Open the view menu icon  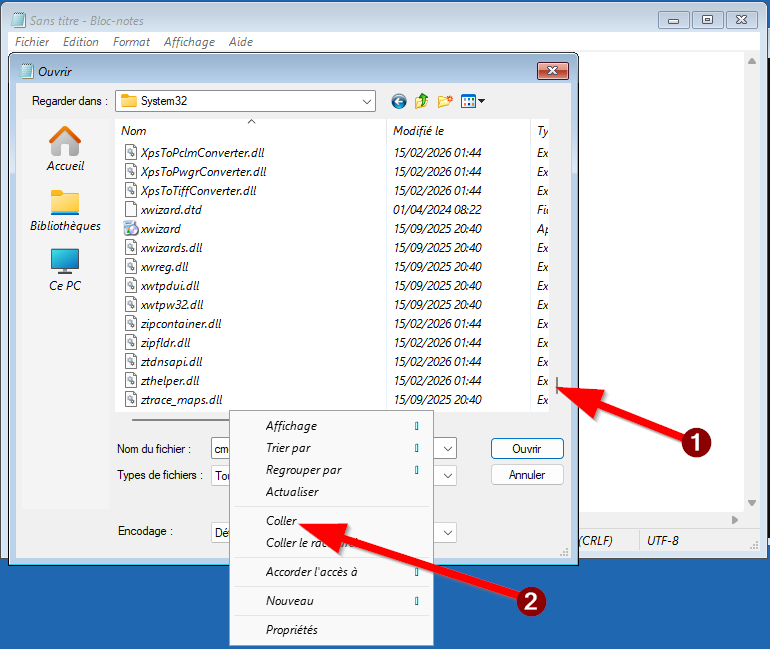pos(473,101)
